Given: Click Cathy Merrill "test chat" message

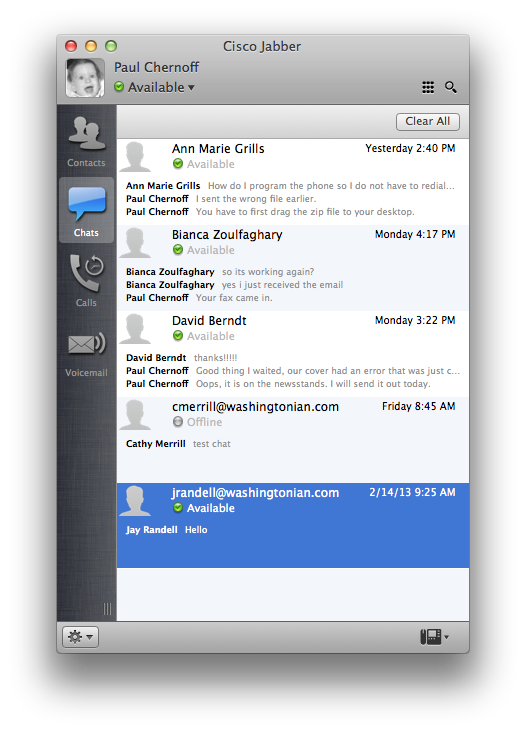Looking at the screenshot, I should click(212, 443).
